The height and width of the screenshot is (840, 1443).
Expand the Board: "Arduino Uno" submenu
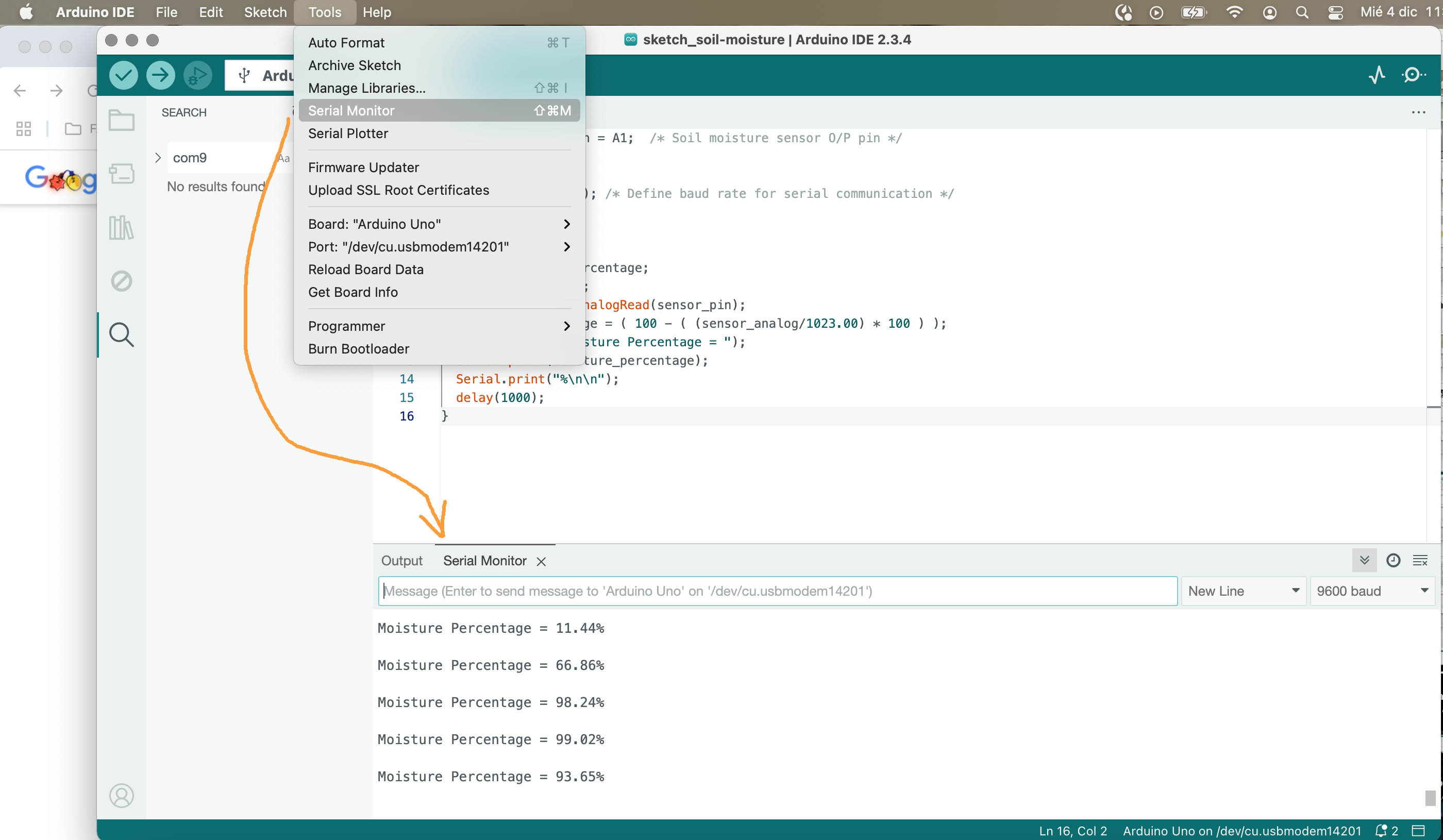pos(439,224)
